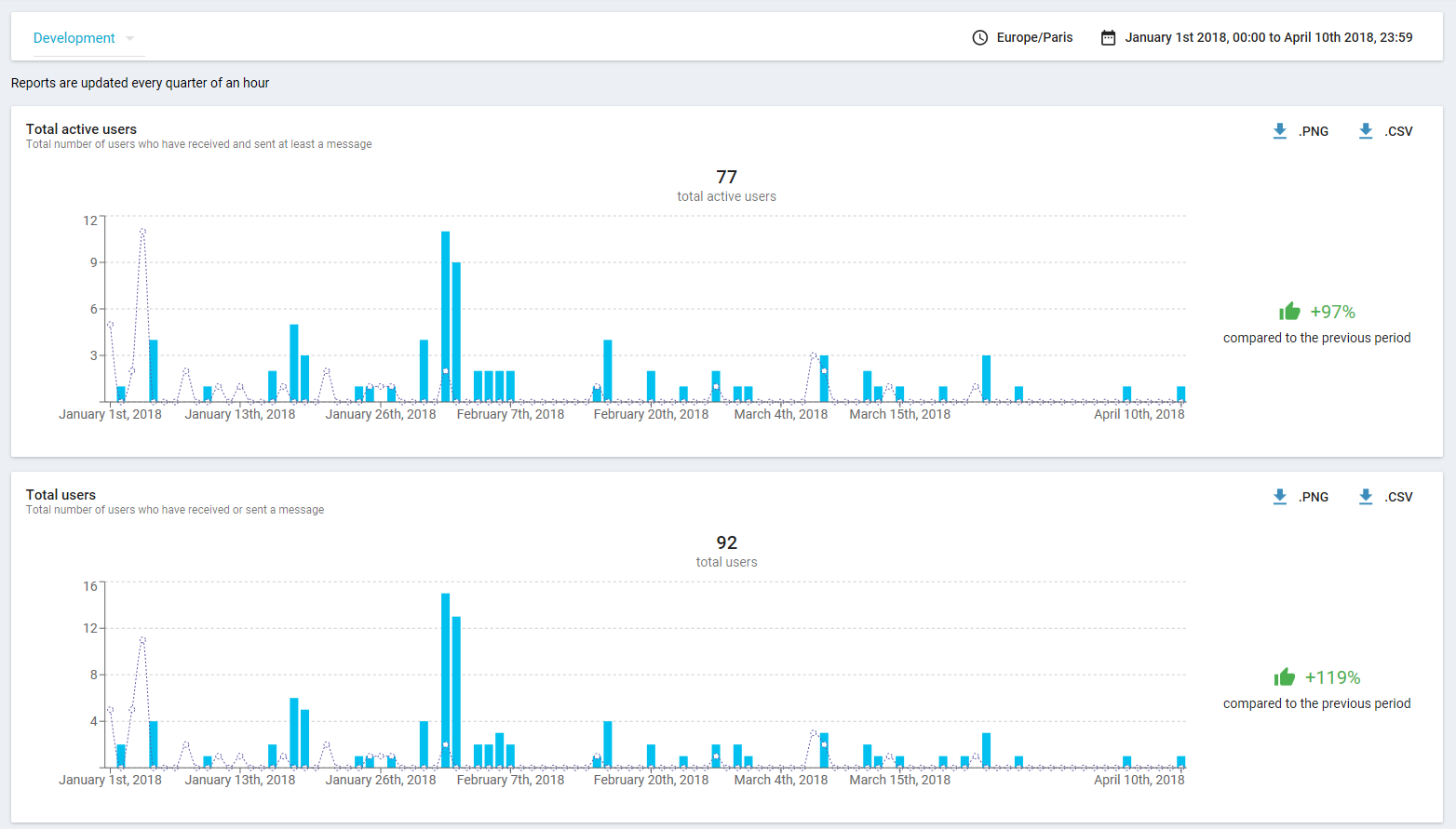Export Total users chart as .CSV
The image size is (1456, 829).
tap(1398, 497)
